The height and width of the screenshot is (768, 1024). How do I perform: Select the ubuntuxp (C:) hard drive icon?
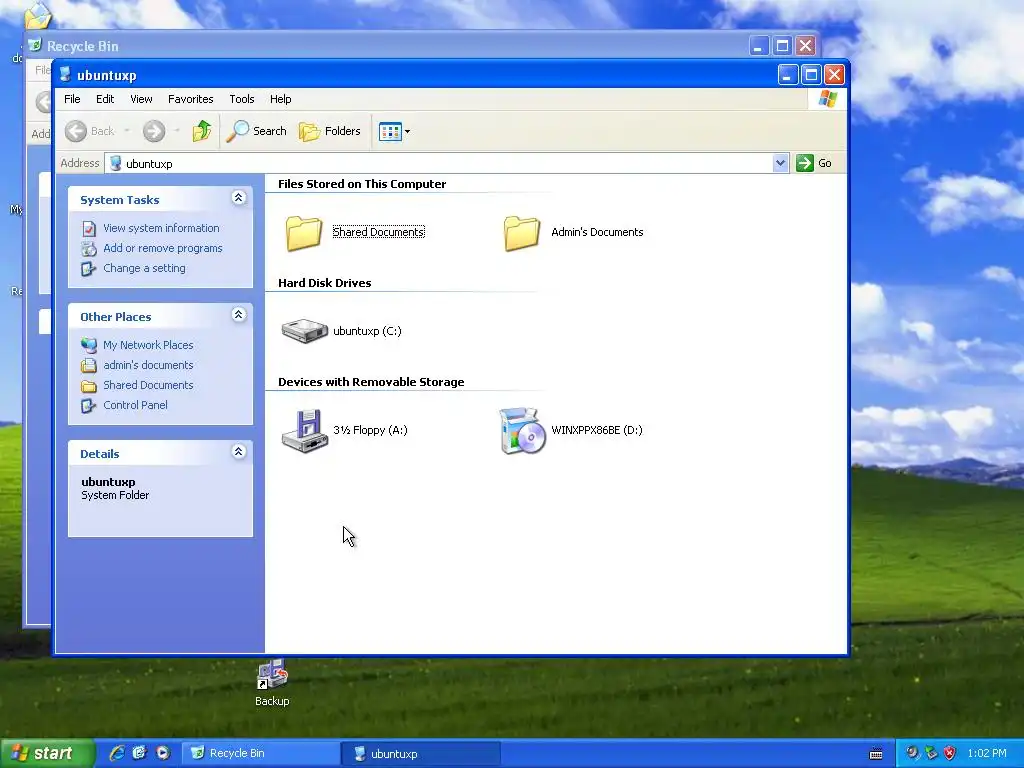pyautogui.click(x=304, y=330)
